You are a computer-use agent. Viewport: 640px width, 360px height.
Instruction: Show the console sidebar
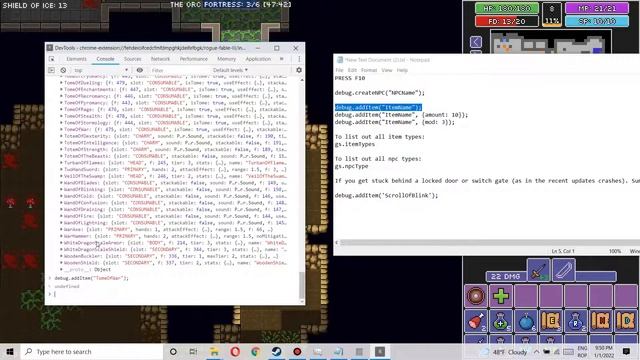tap(52, 70)
